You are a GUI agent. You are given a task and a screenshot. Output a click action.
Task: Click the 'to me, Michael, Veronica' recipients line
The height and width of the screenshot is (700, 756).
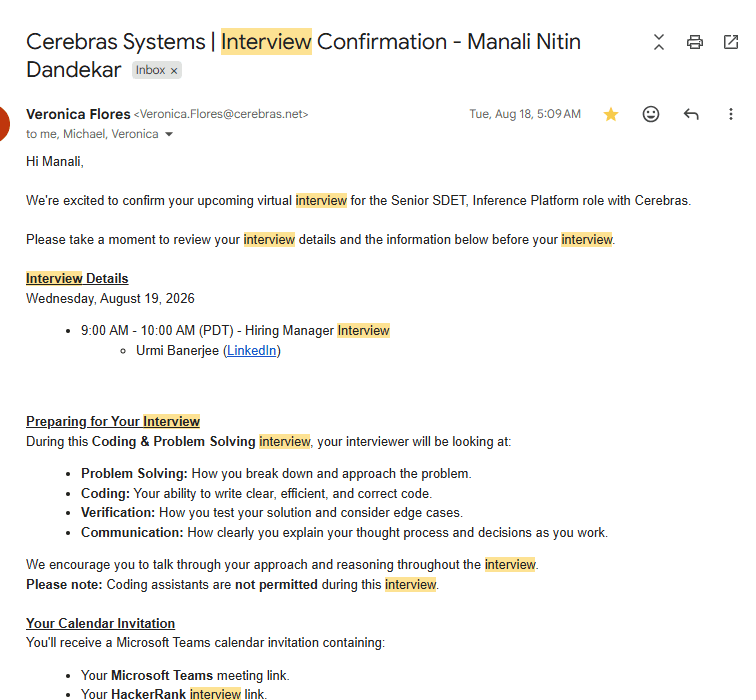pos(92,134)
